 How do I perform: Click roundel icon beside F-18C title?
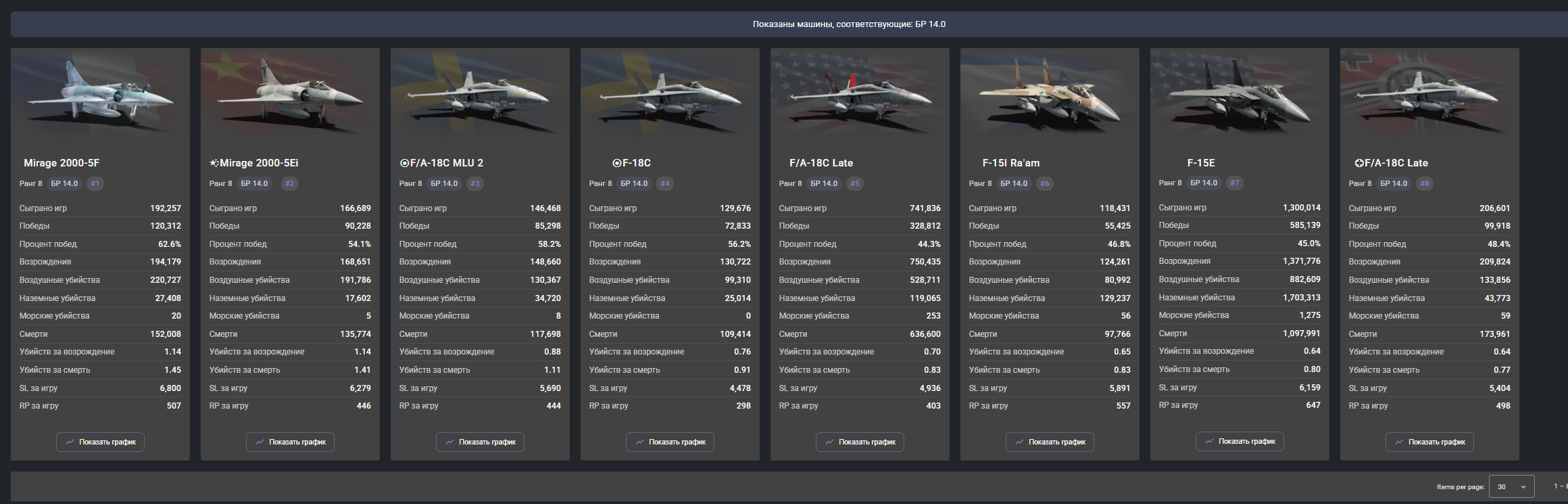click(617, 163)
